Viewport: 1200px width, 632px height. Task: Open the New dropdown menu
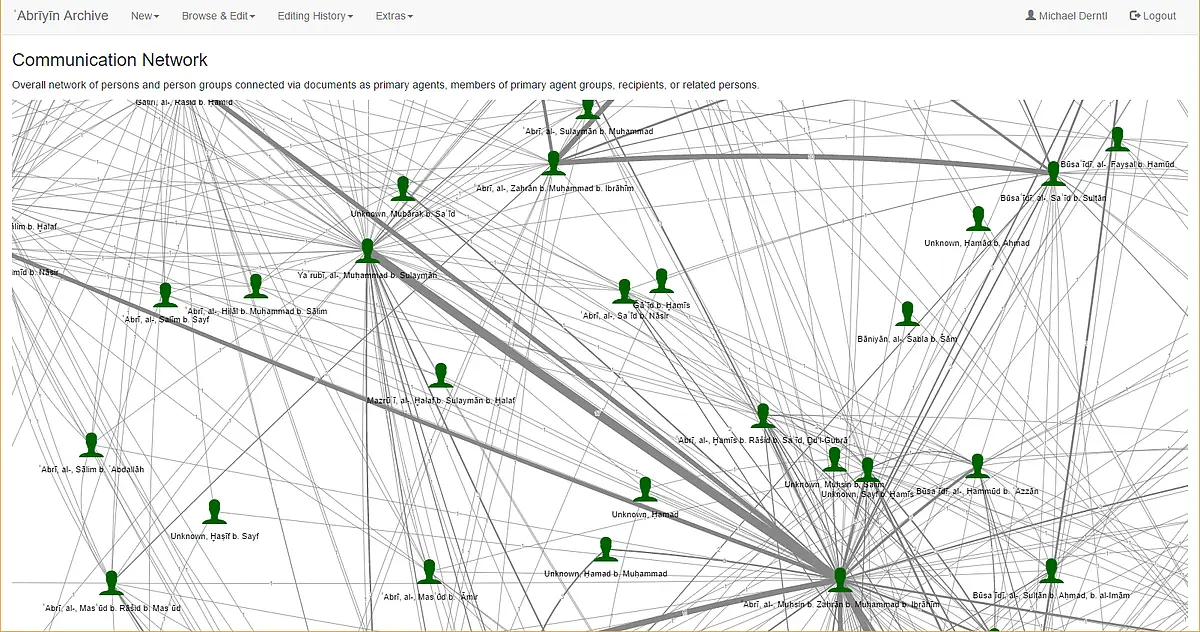coord(145,16)
